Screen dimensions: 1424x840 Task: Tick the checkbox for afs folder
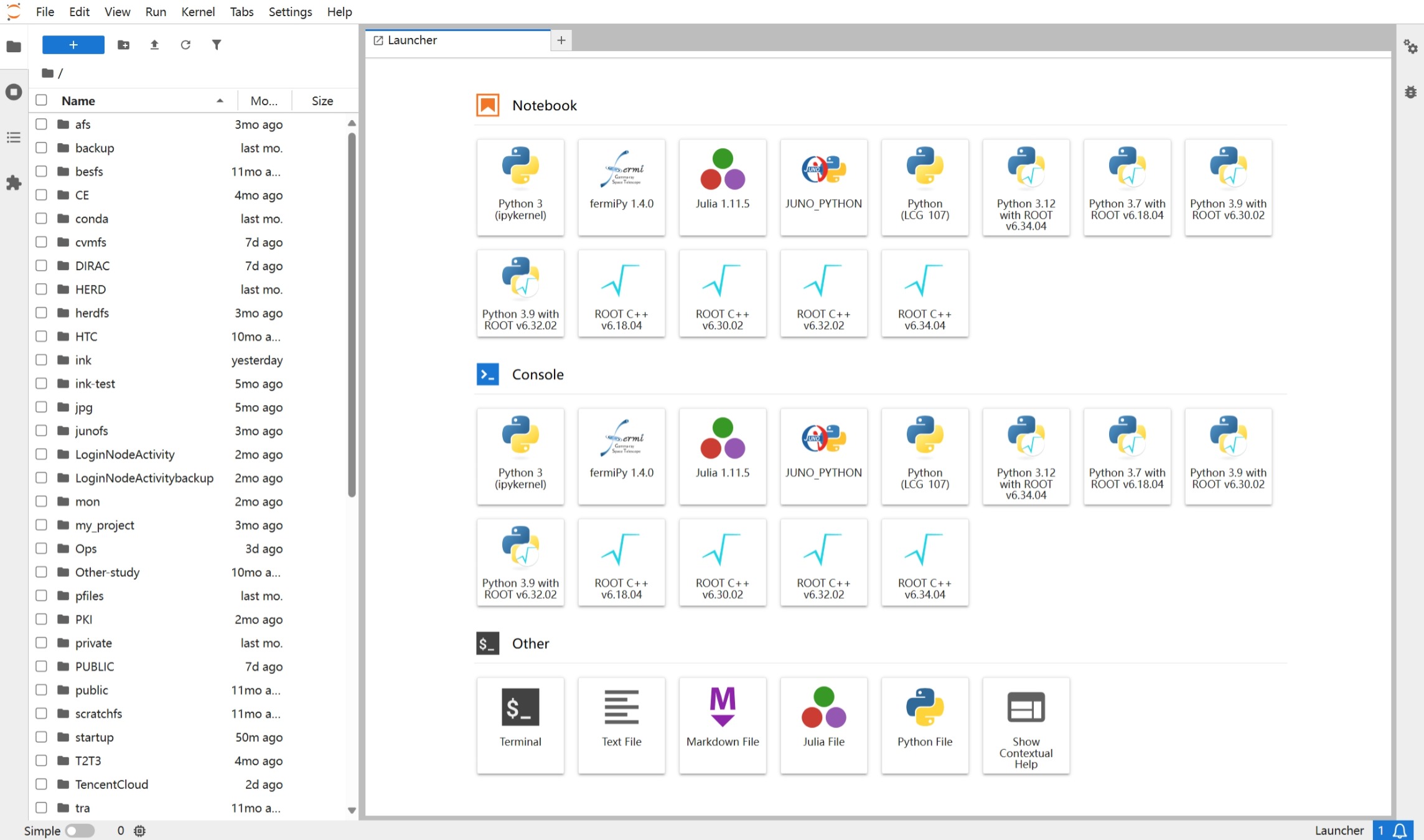point(41,124)
